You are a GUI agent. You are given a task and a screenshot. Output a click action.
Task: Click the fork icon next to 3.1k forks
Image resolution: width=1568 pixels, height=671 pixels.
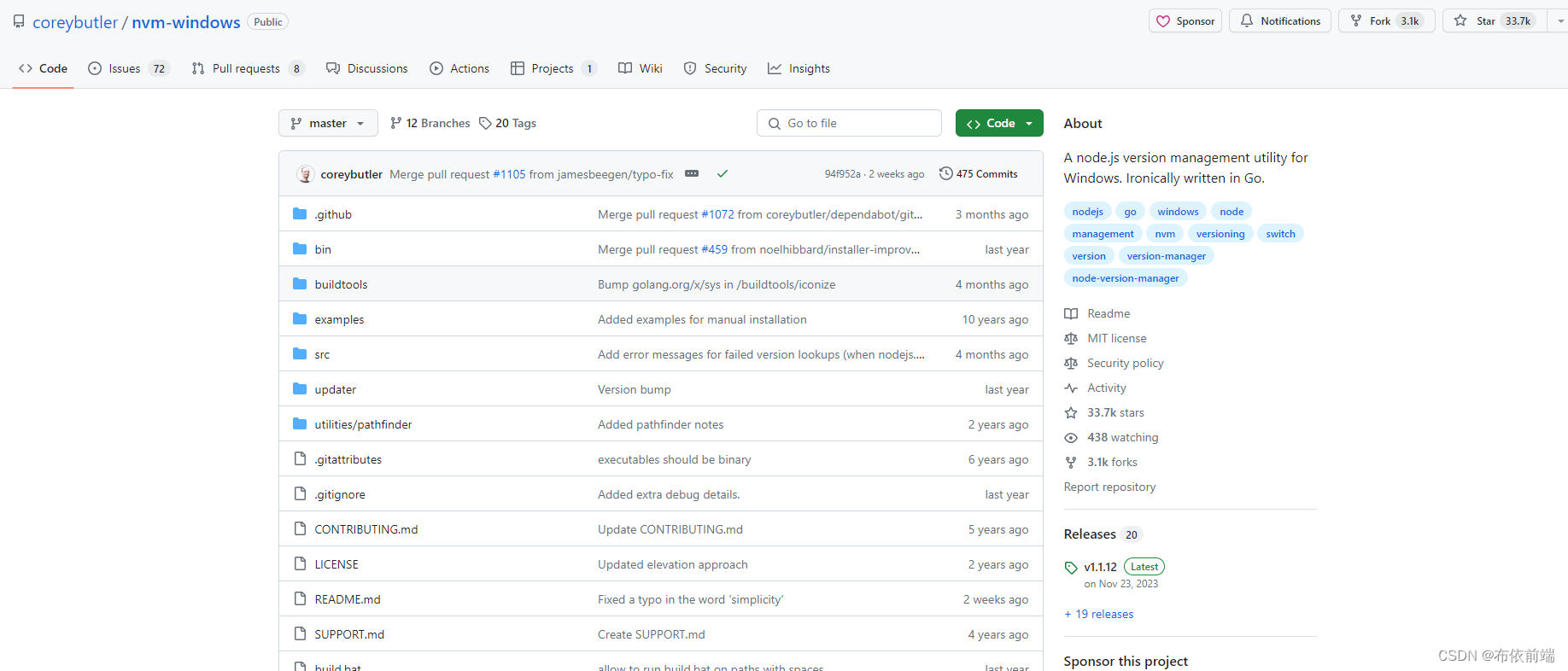pyautogui.click(x=1071, y=462)
